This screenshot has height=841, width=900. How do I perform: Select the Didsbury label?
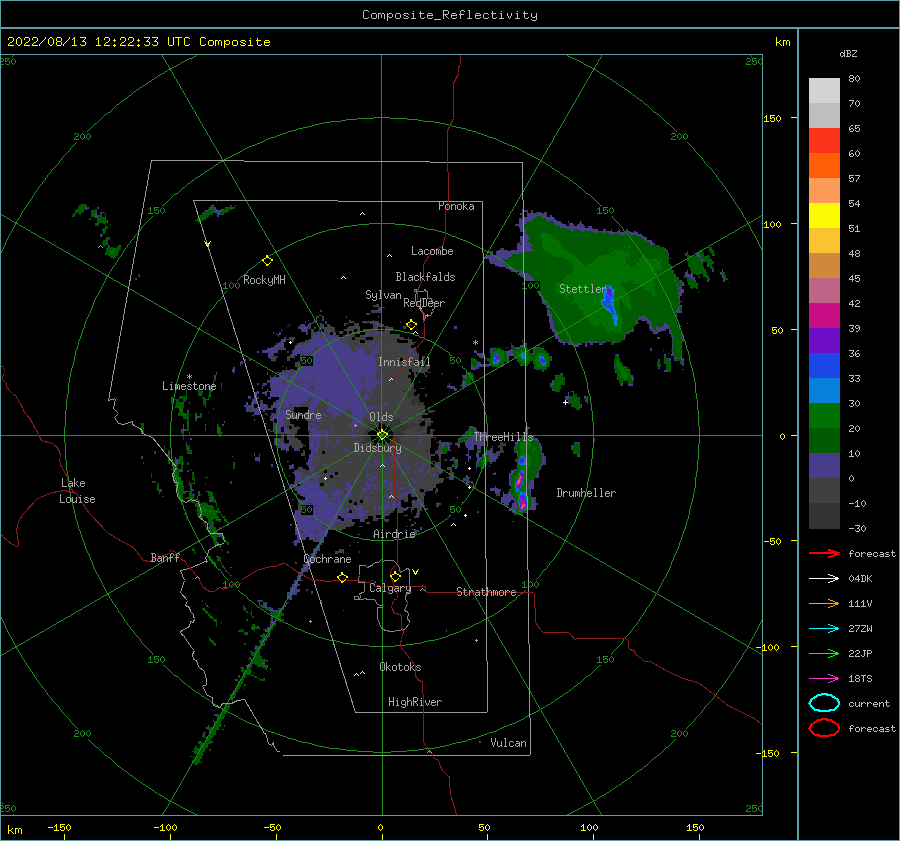click(378, 448)
